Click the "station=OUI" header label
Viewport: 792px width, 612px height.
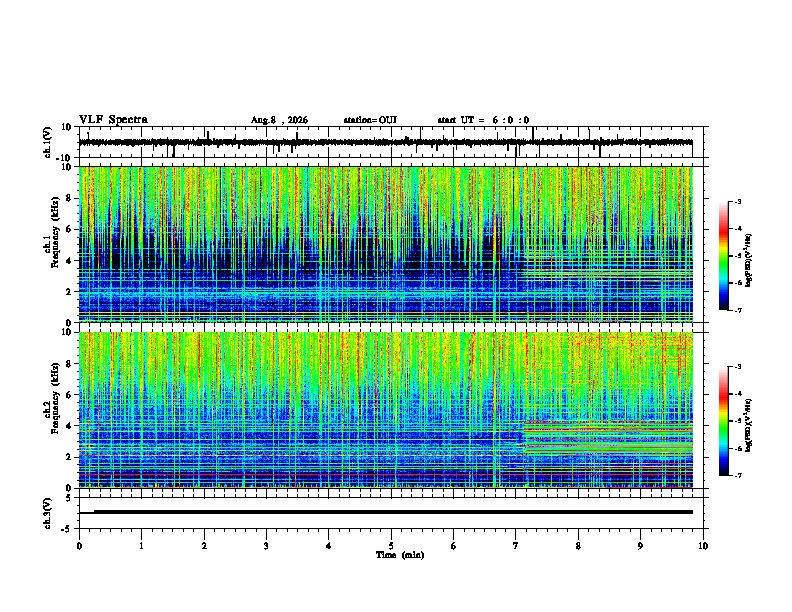tap(370, 120)
